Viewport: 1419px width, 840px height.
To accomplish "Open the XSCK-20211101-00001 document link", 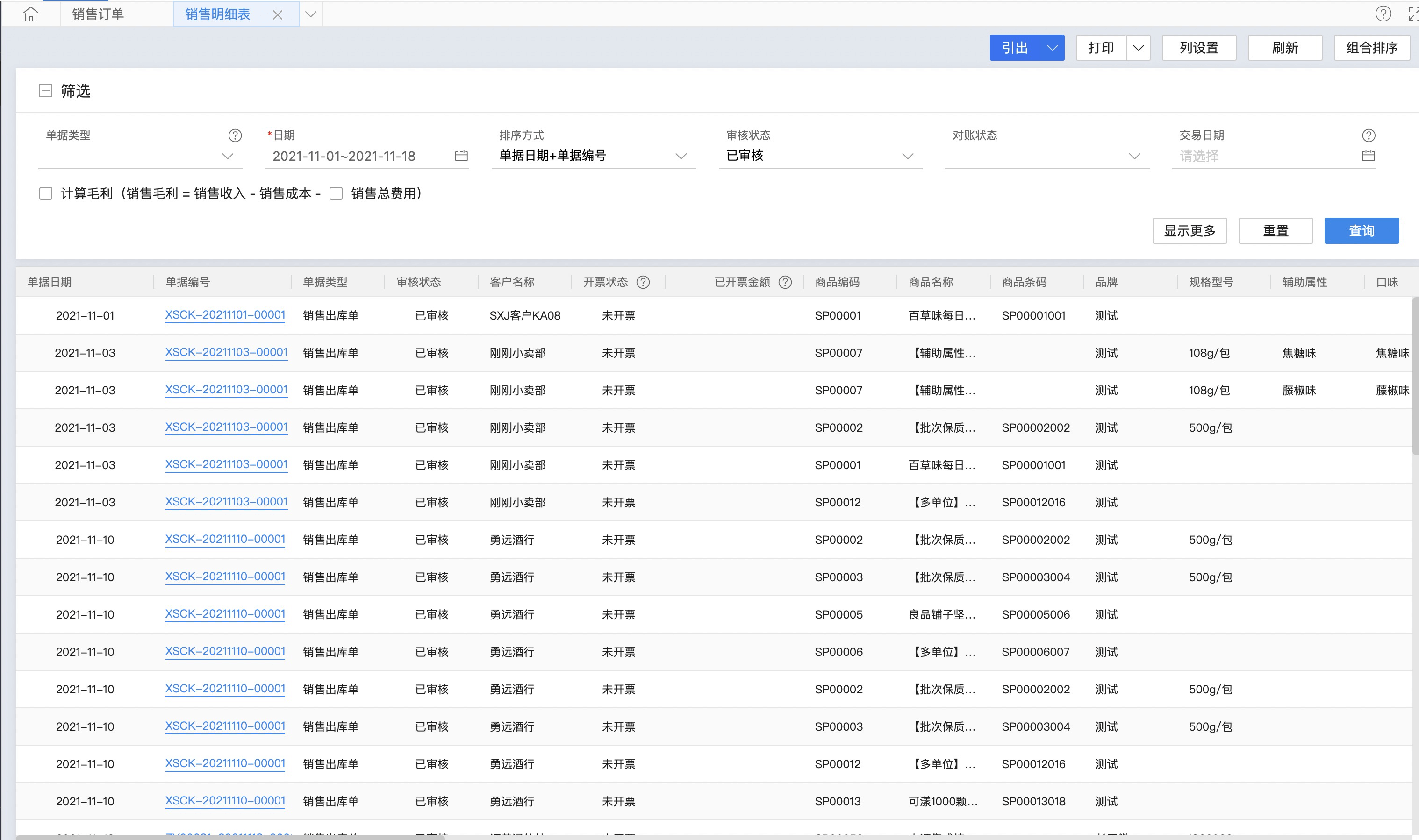I will (x=225, y=315).
